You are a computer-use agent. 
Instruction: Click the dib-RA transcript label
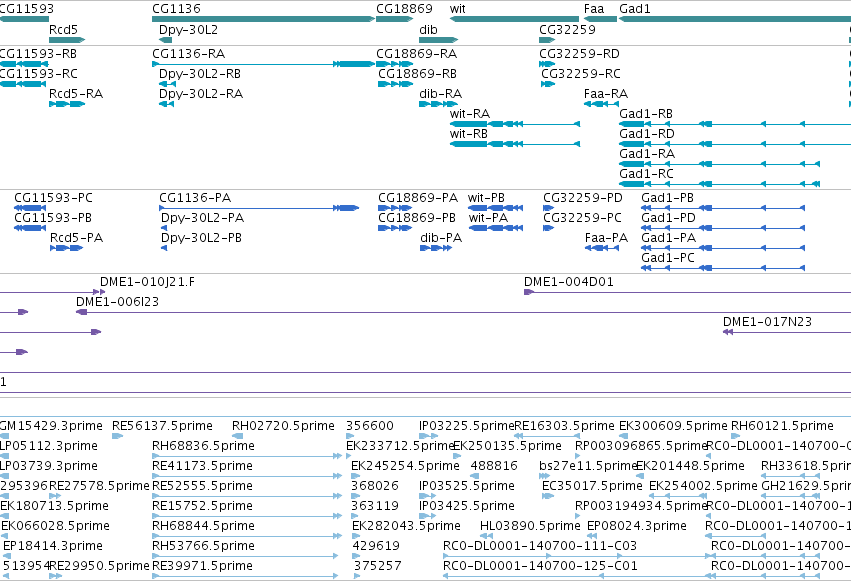(441, 93)
